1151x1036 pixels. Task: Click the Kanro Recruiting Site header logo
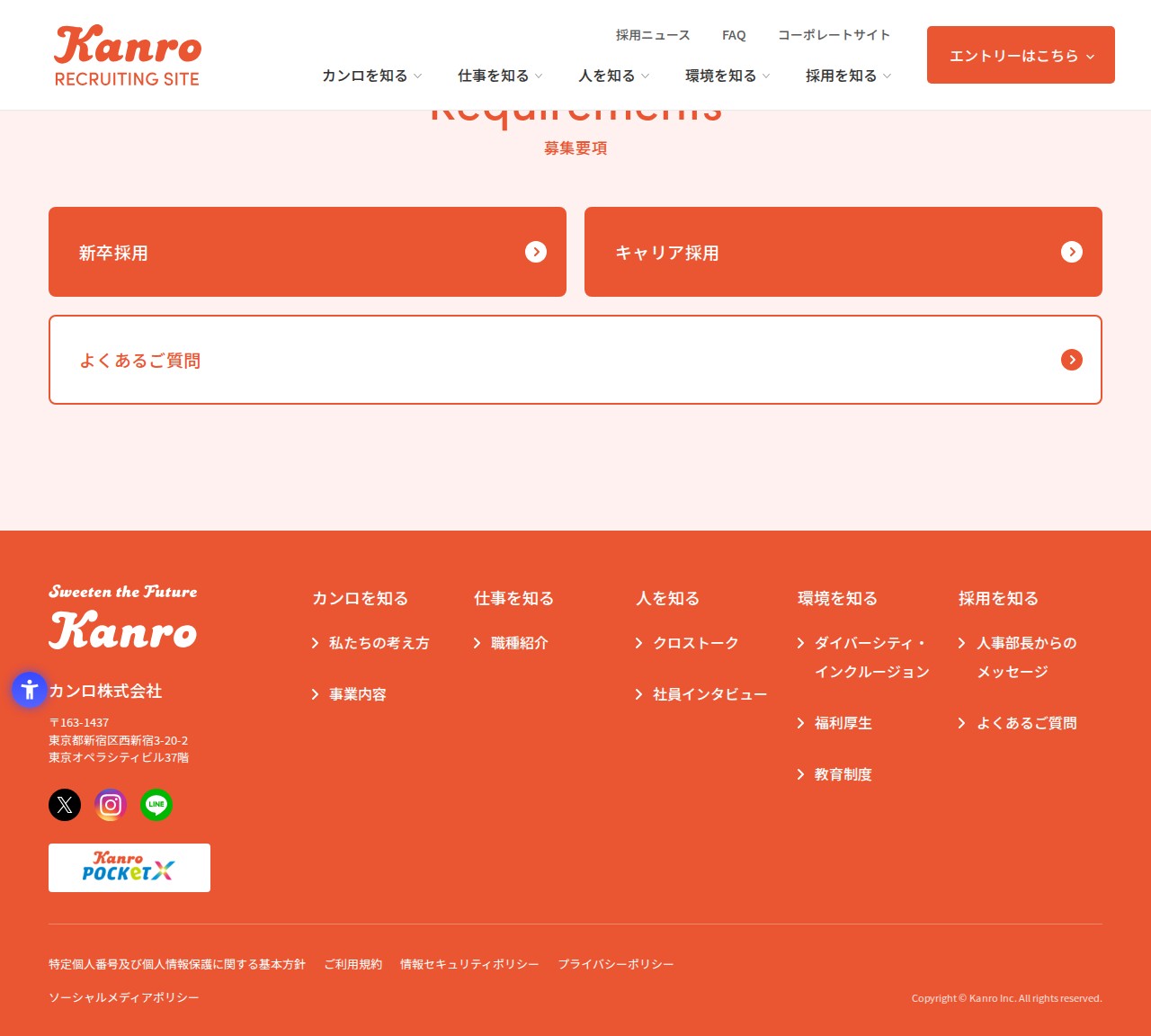pos(128,56)
